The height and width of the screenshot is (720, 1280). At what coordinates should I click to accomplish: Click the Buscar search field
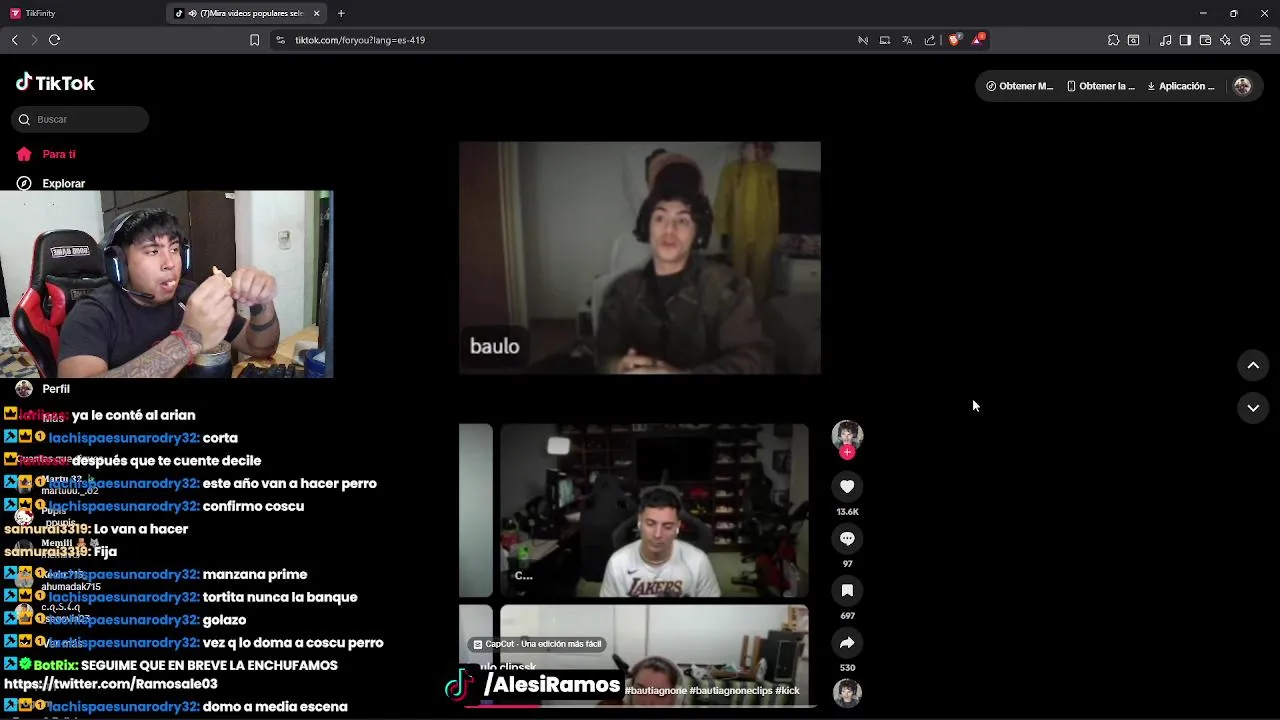[x=81, y=119]
